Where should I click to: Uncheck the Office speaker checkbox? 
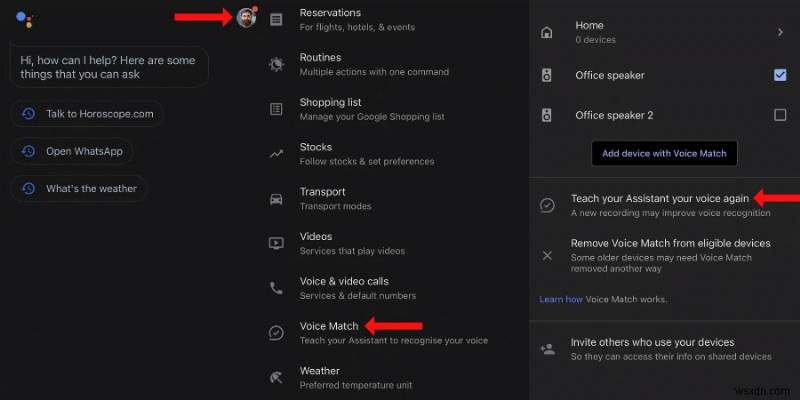point(780,75)
